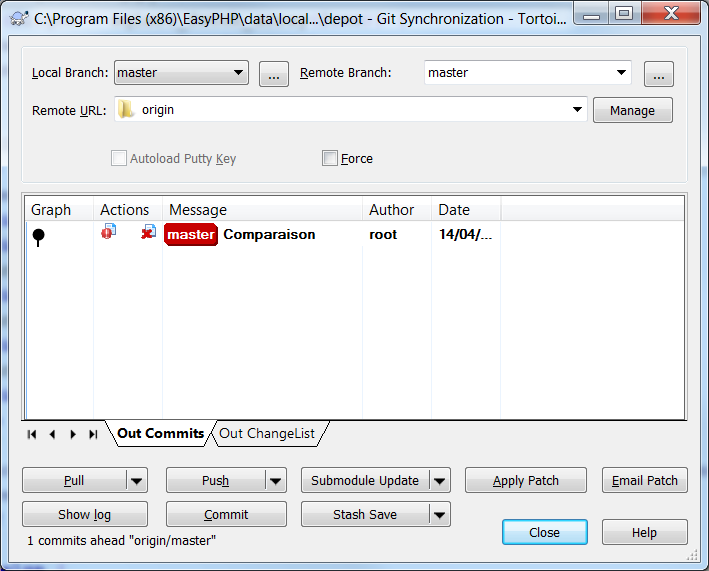Jump to first tab using navigation arrow

(32, 434)
